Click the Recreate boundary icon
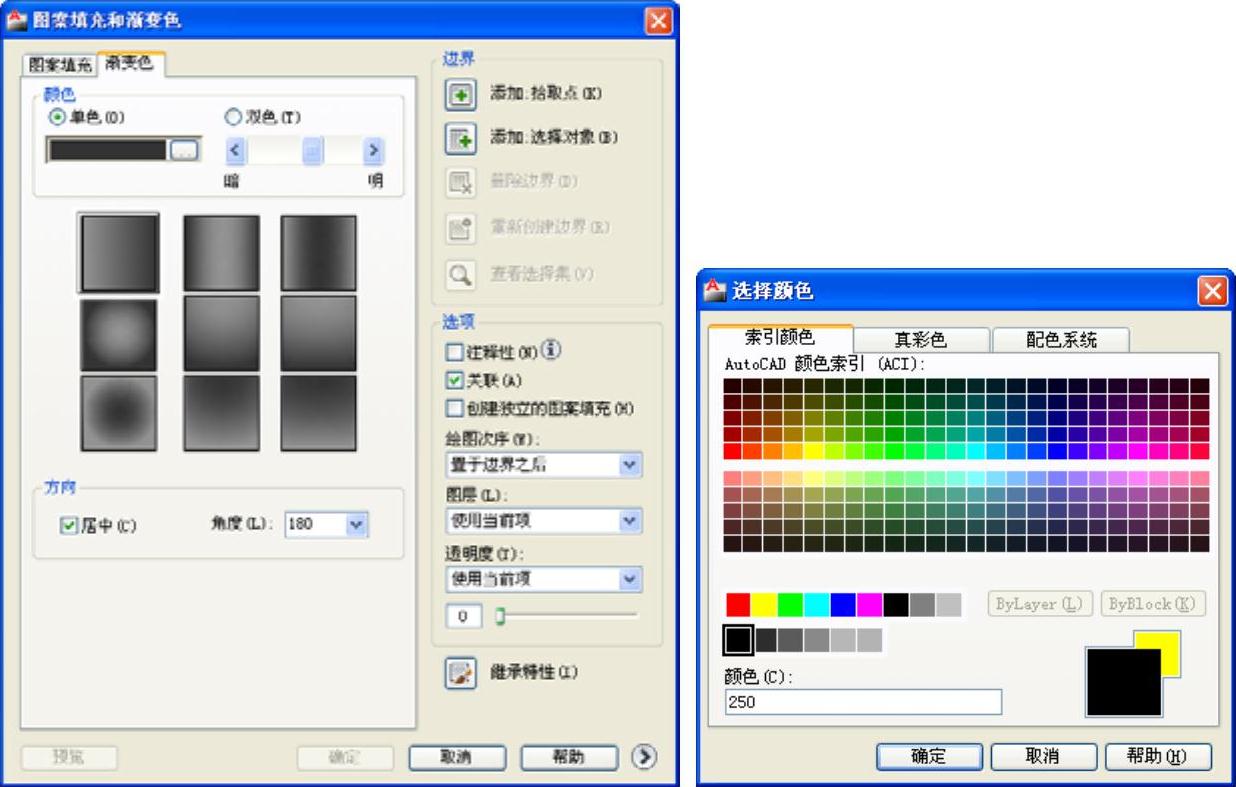The height and width of the screenshot is (787, 1236). pyautogui.click(x=459, y=228)
